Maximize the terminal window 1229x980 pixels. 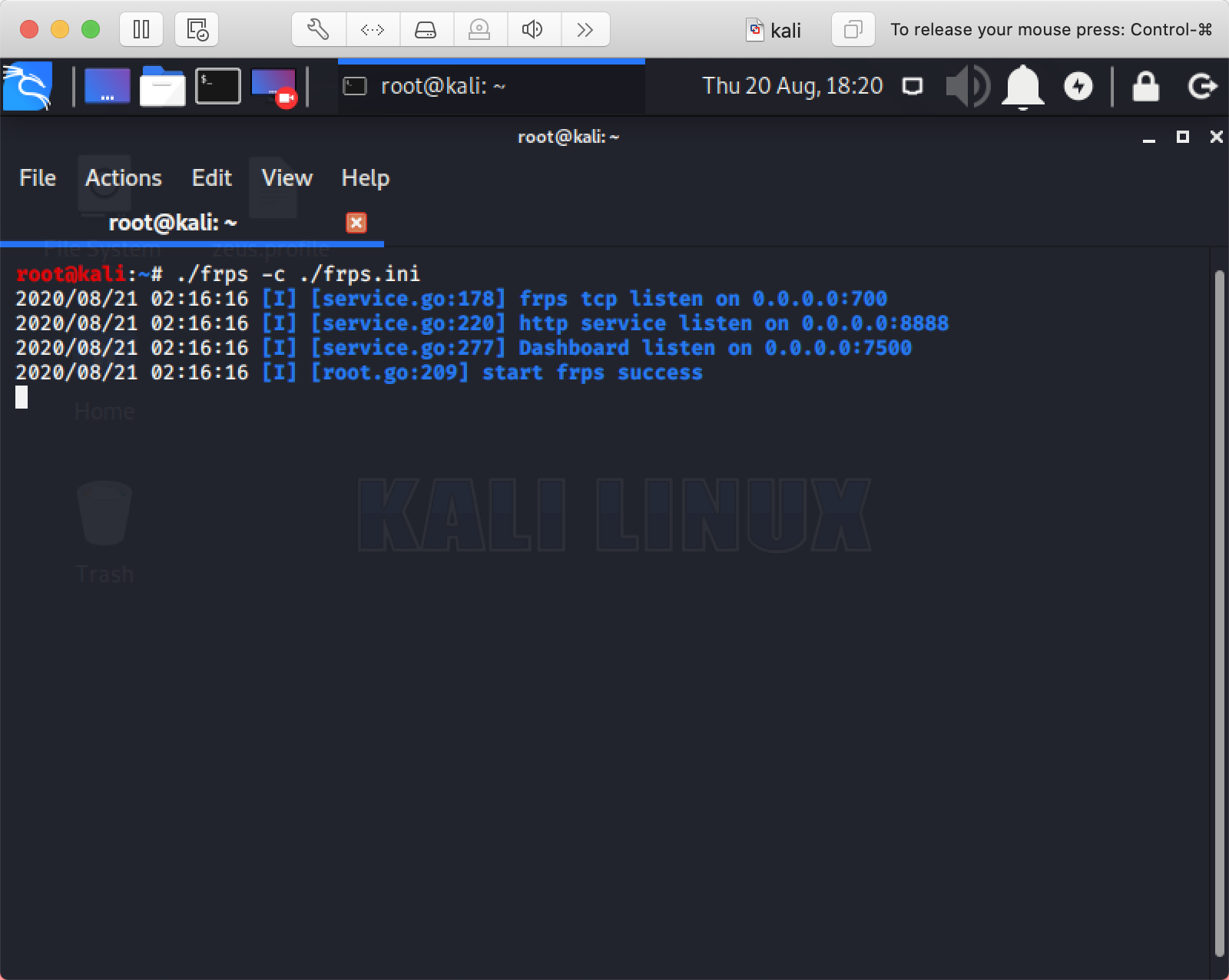click(1183, 137)
